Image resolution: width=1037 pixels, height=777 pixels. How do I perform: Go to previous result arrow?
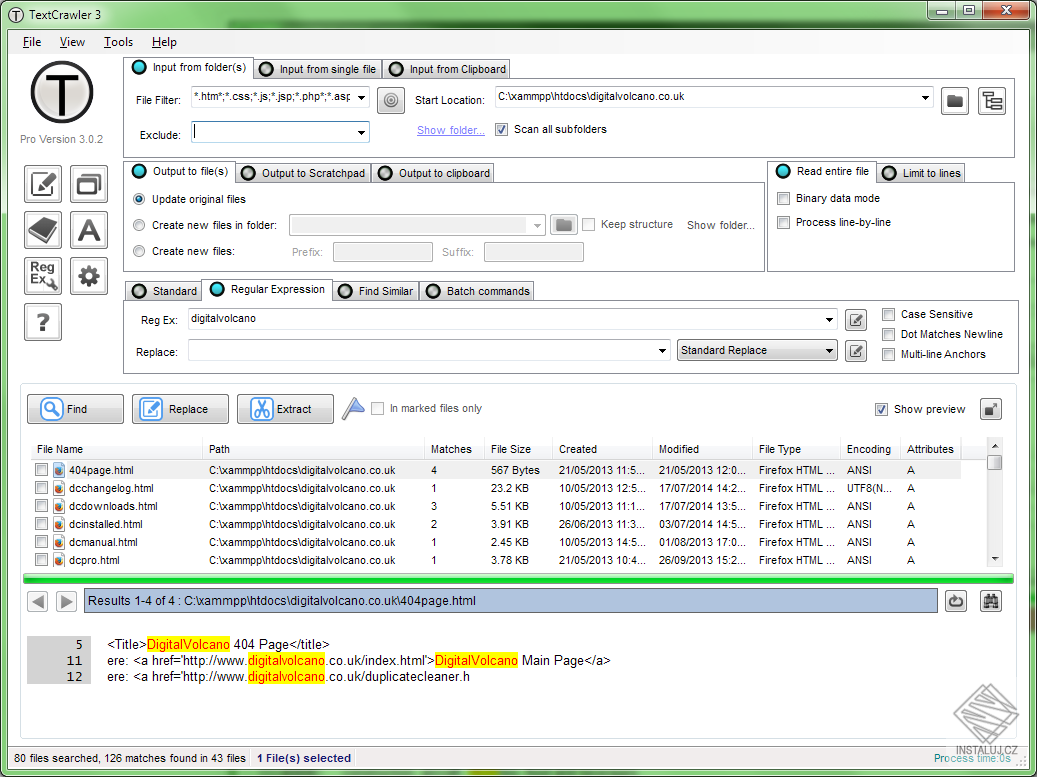(38, 601)
